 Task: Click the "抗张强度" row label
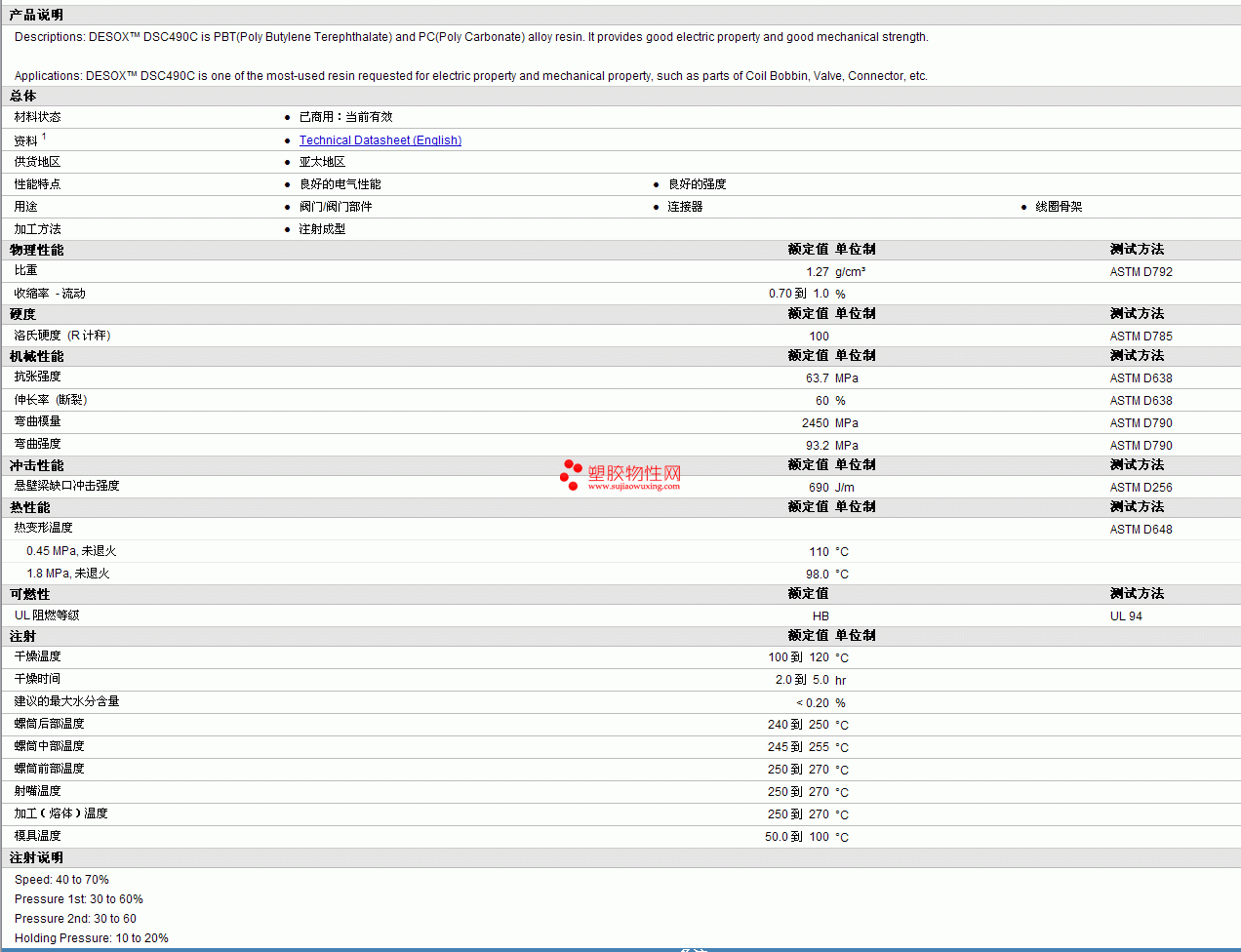[x=37, y=377]
